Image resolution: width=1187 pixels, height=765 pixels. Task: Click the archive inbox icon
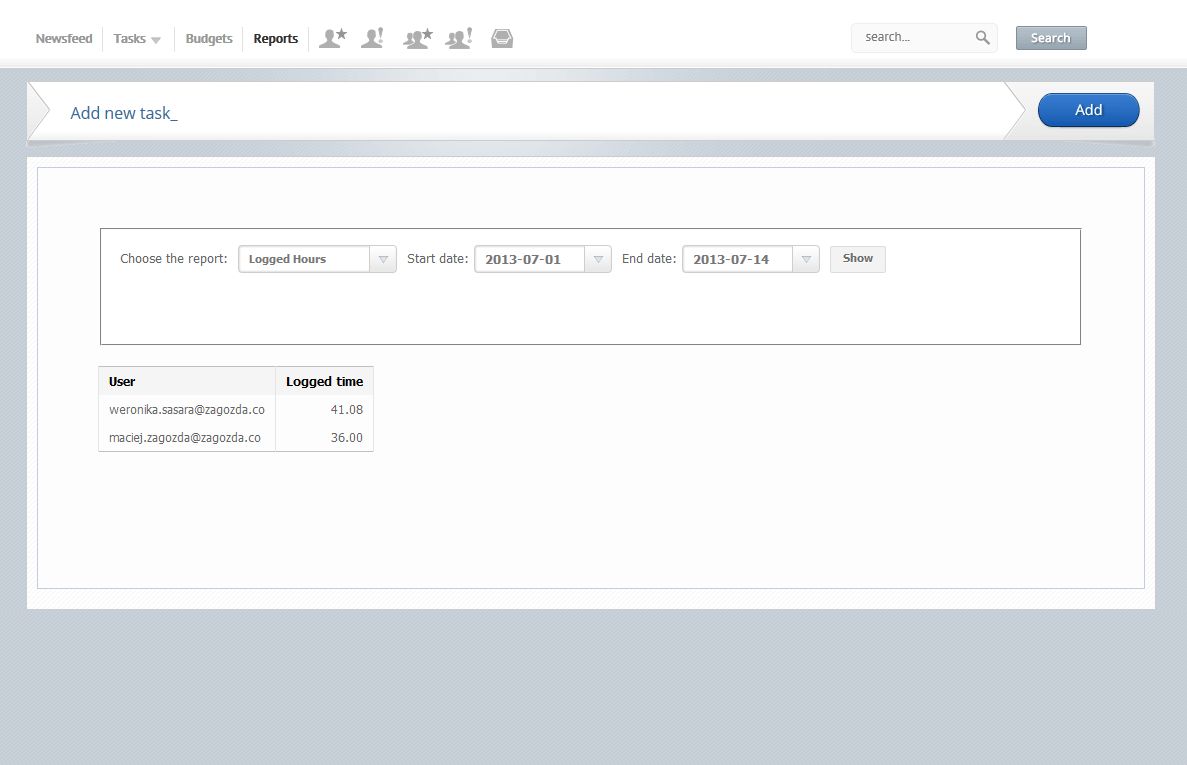tap(502, 37)
